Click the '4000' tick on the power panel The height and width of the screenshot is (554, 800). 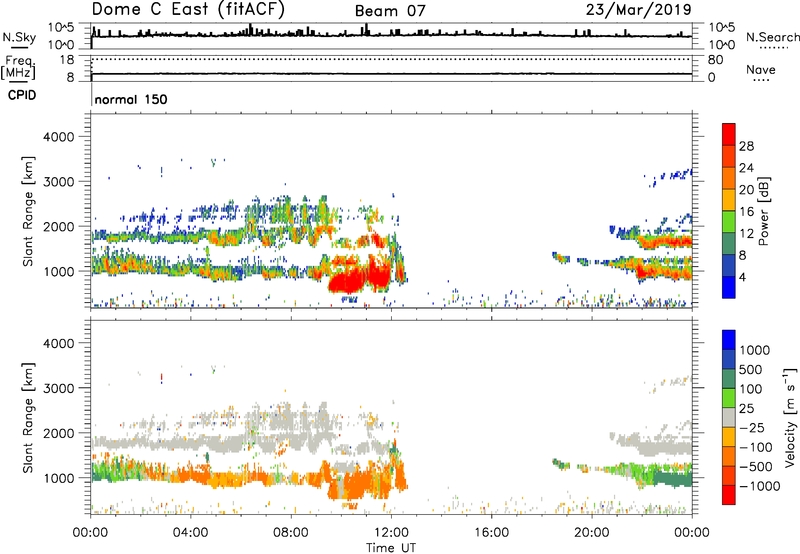(59, 137)
